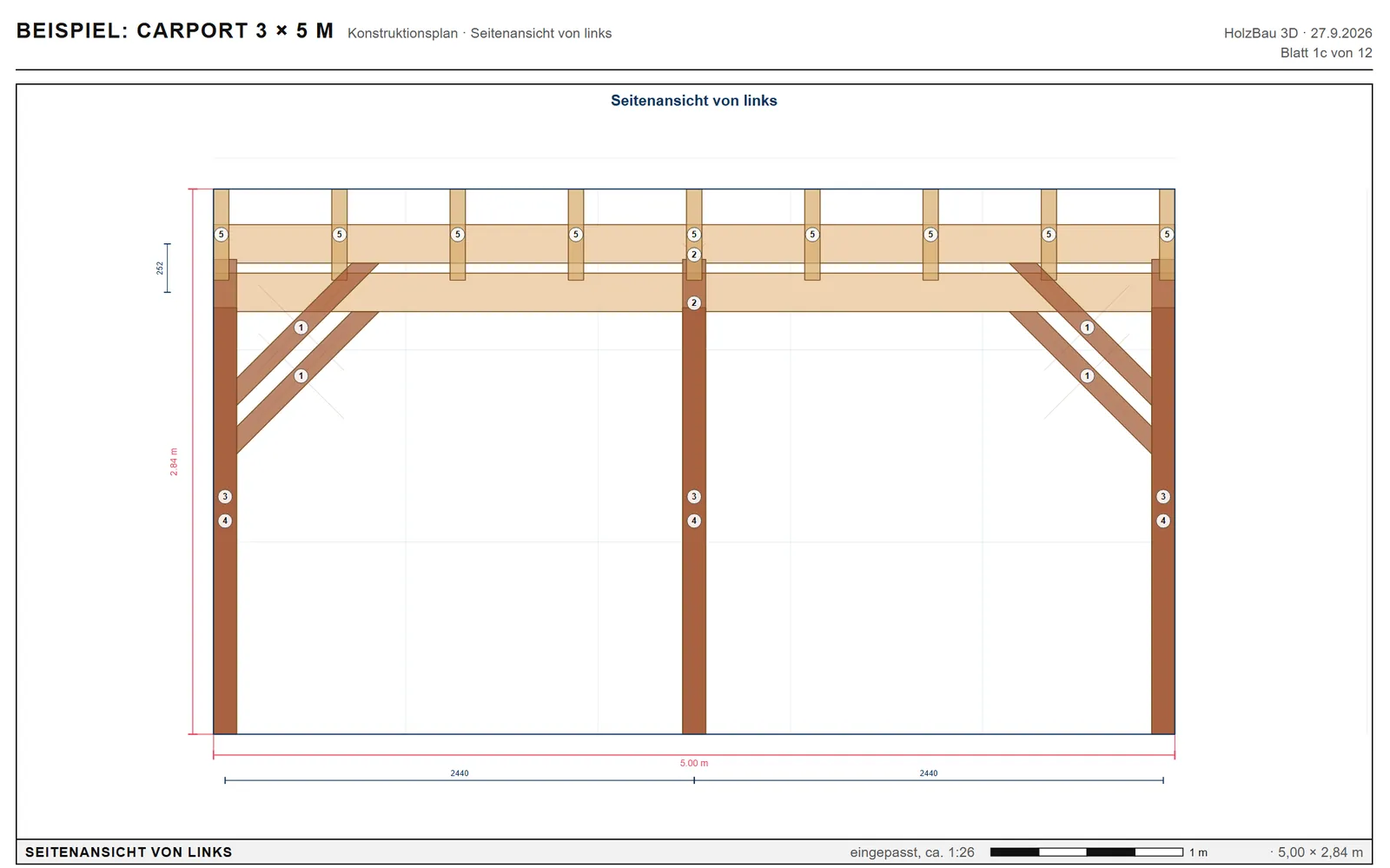Viewport: 1390px width, 868px height.
Task: Select the left 2440 span dimension
Action: point(460,772)
